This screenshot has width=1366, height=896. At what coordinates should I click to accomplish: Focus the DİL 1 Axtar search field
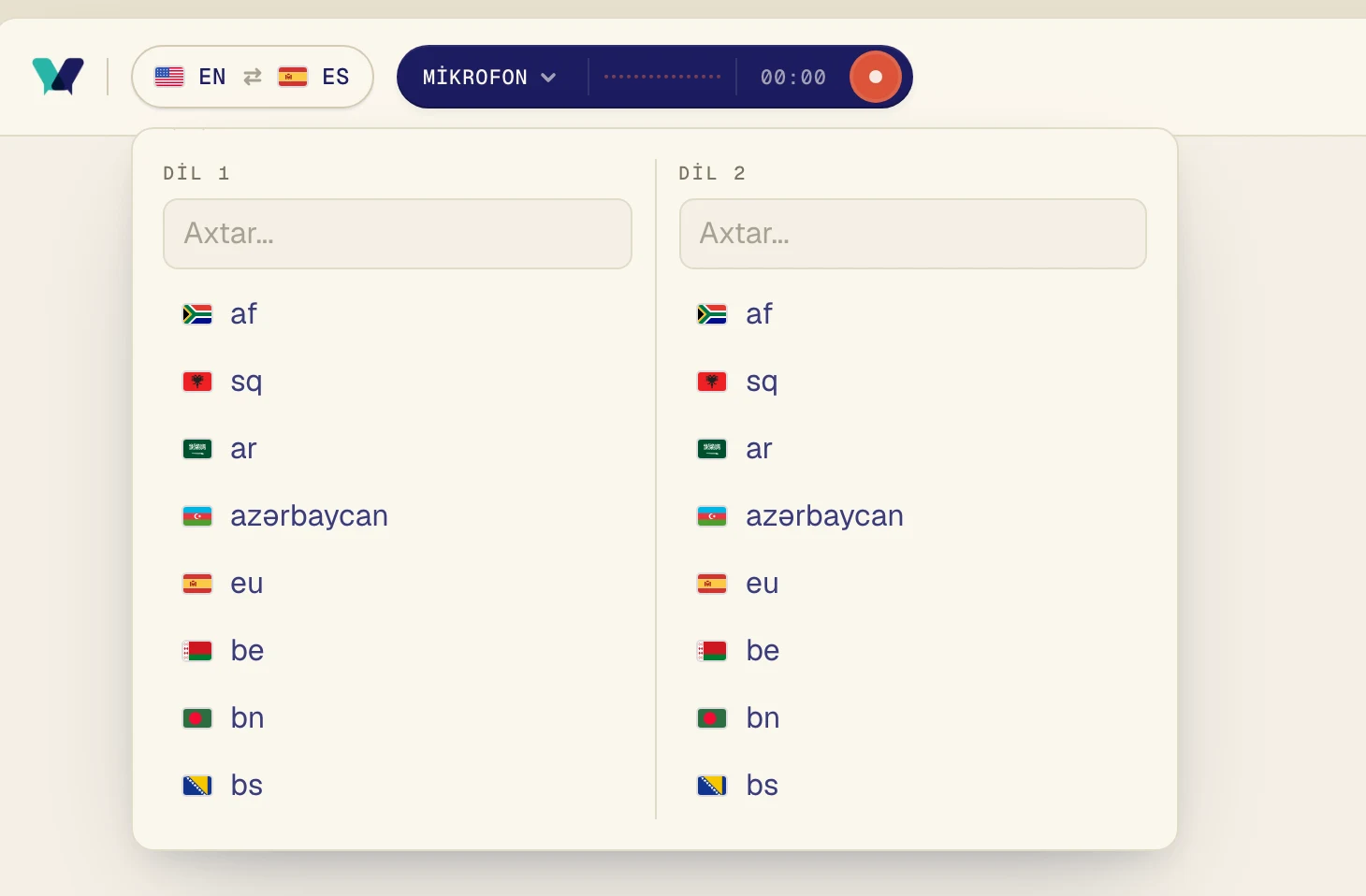(x=398, y=234)
